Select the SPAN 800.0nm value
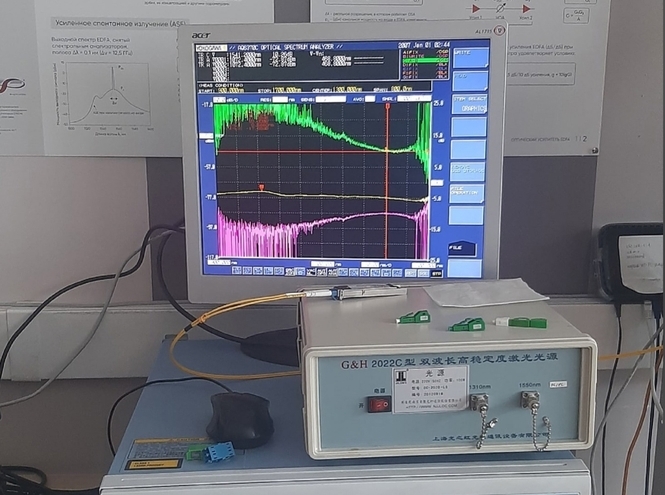 [x=401, y=89]
